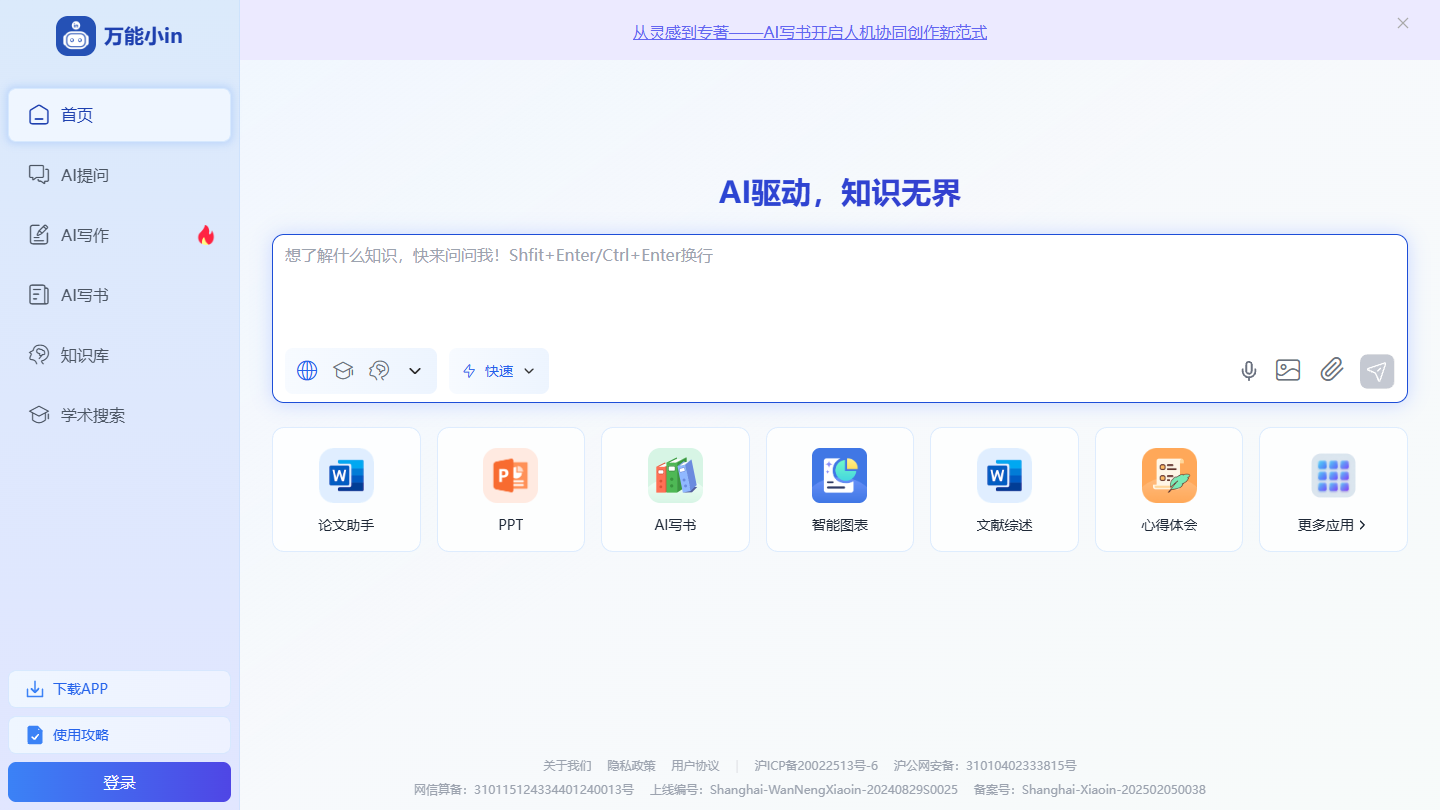Close the top announcement banner
The image size is (1440, 810).
coord(1403,23)
